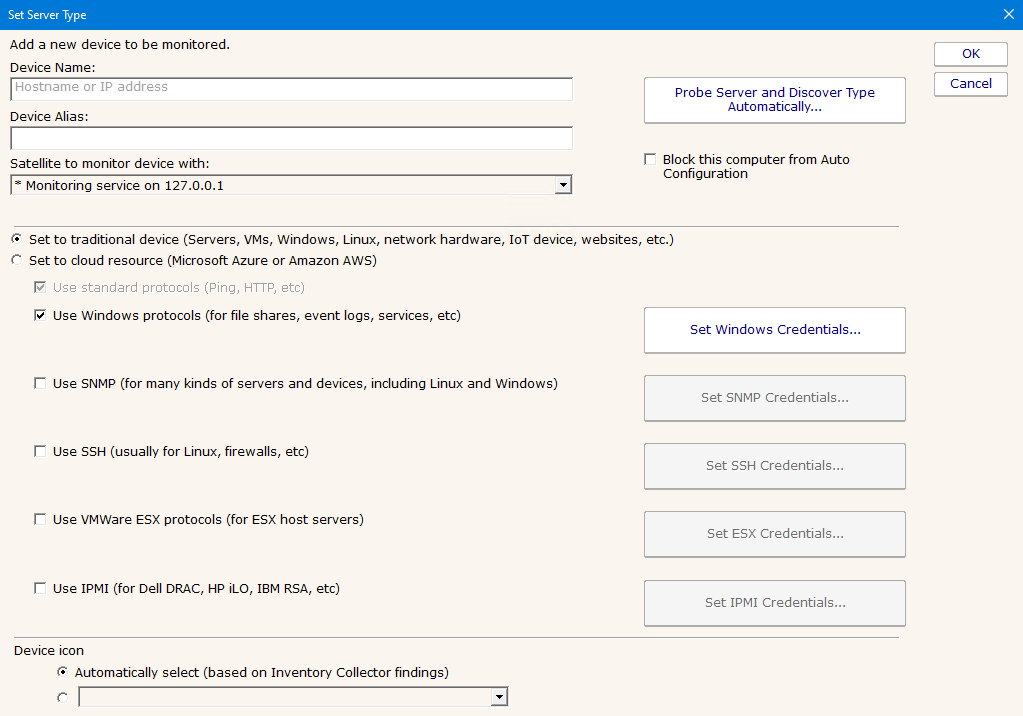
Task: Check Use VMWare ESX protocols
Action: point(40,520)
